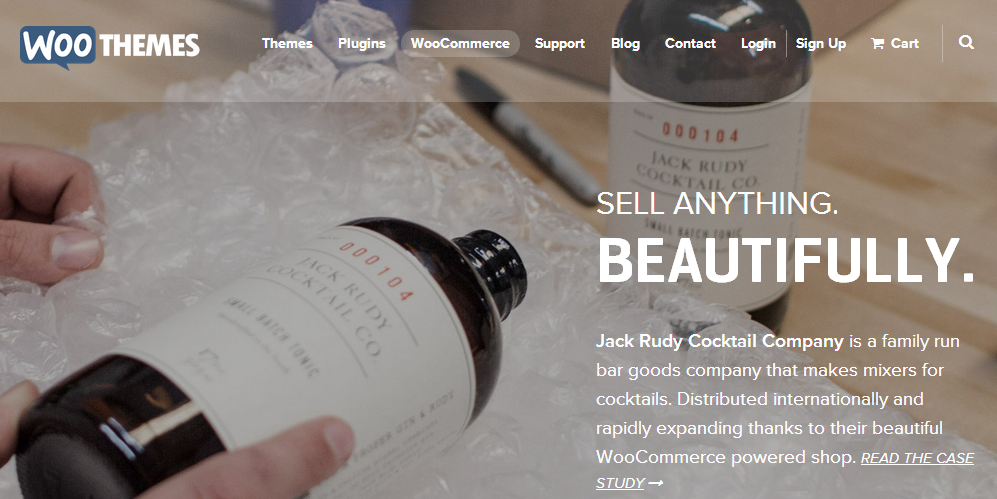Open search with the magnifier icon
997x499 pixels.
click(x=966, y=43)
